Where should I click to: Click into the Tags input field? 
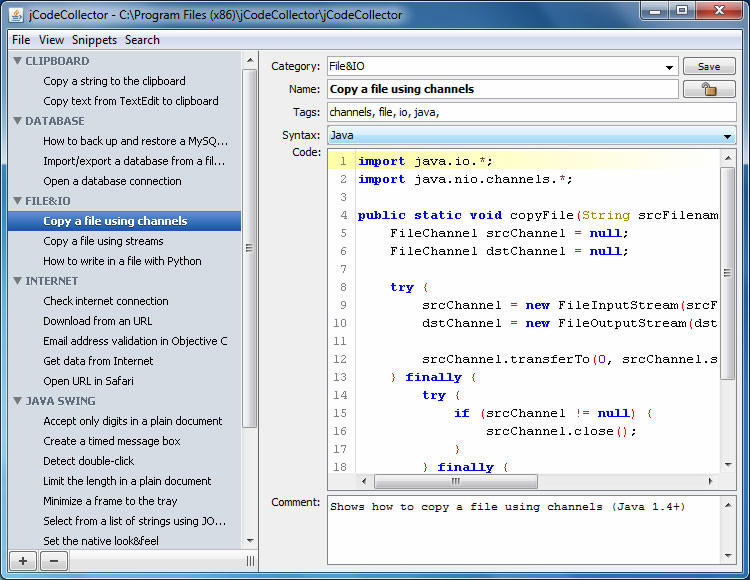tap(531, 112)
